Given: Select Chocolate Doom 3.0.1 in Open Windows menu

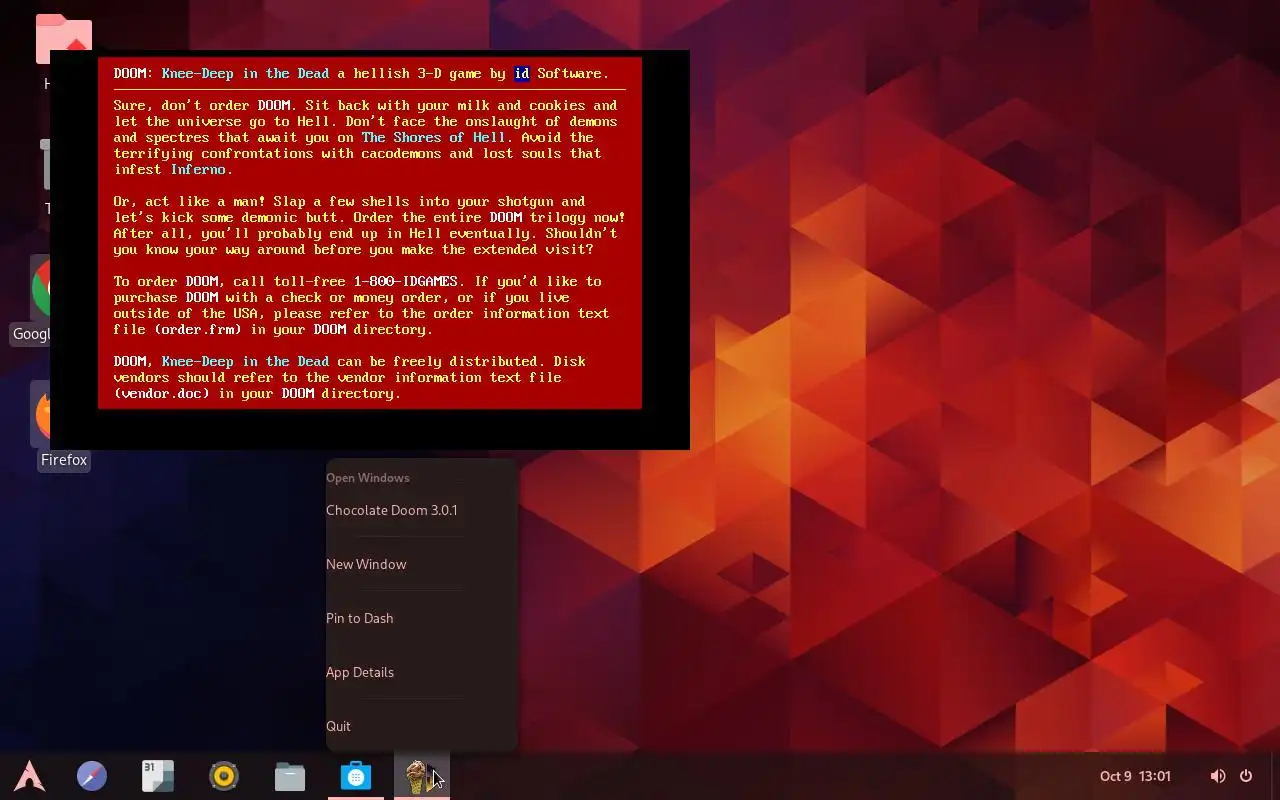Looking at the screenshot, I should [x=422, y=510].
